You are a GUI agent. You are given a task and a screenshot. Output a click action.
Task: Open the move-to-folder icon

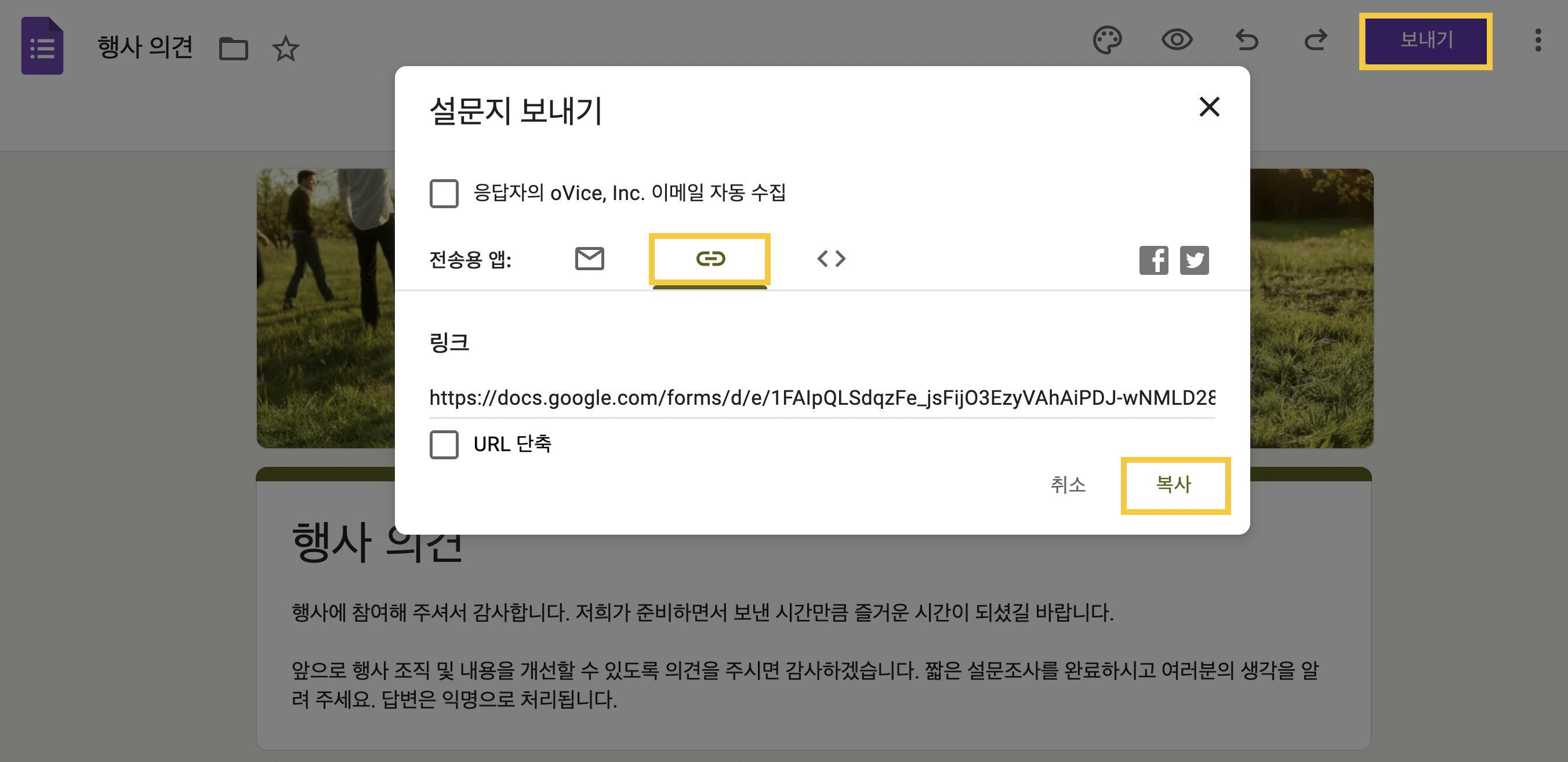click(x=233, y=48)
